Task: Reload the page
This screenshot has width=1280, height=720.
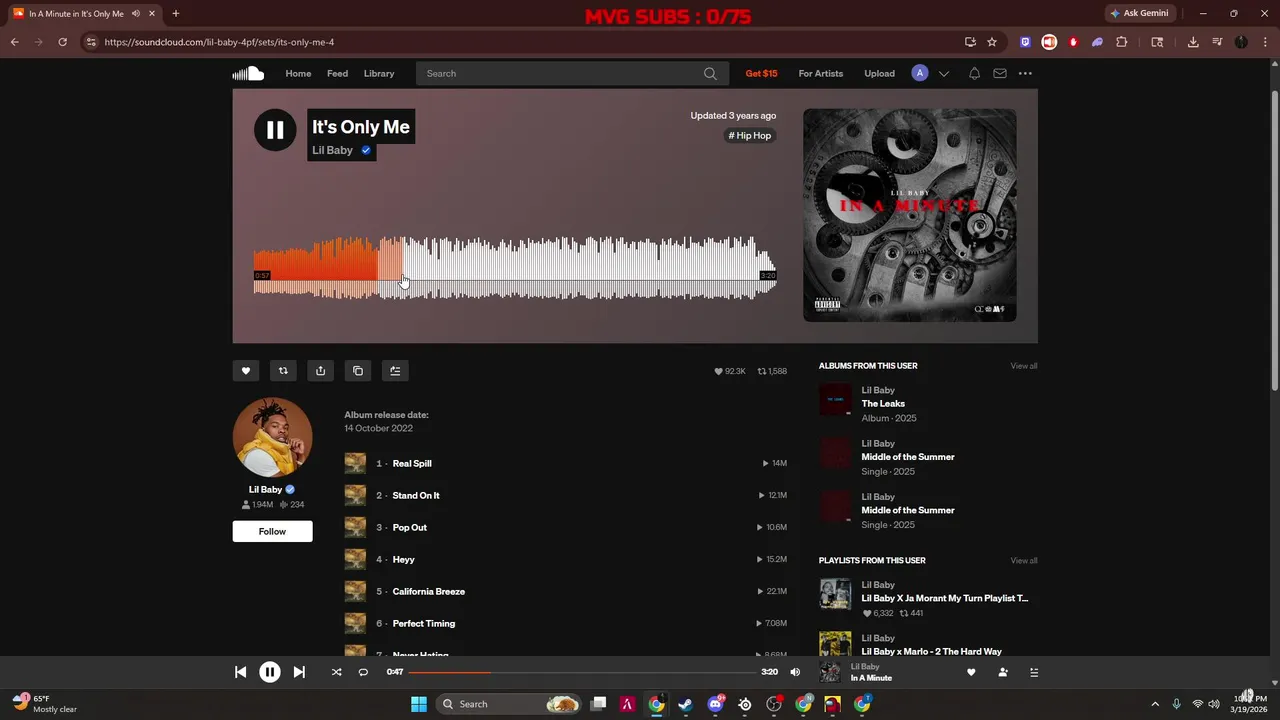Action: coord(62,42)
